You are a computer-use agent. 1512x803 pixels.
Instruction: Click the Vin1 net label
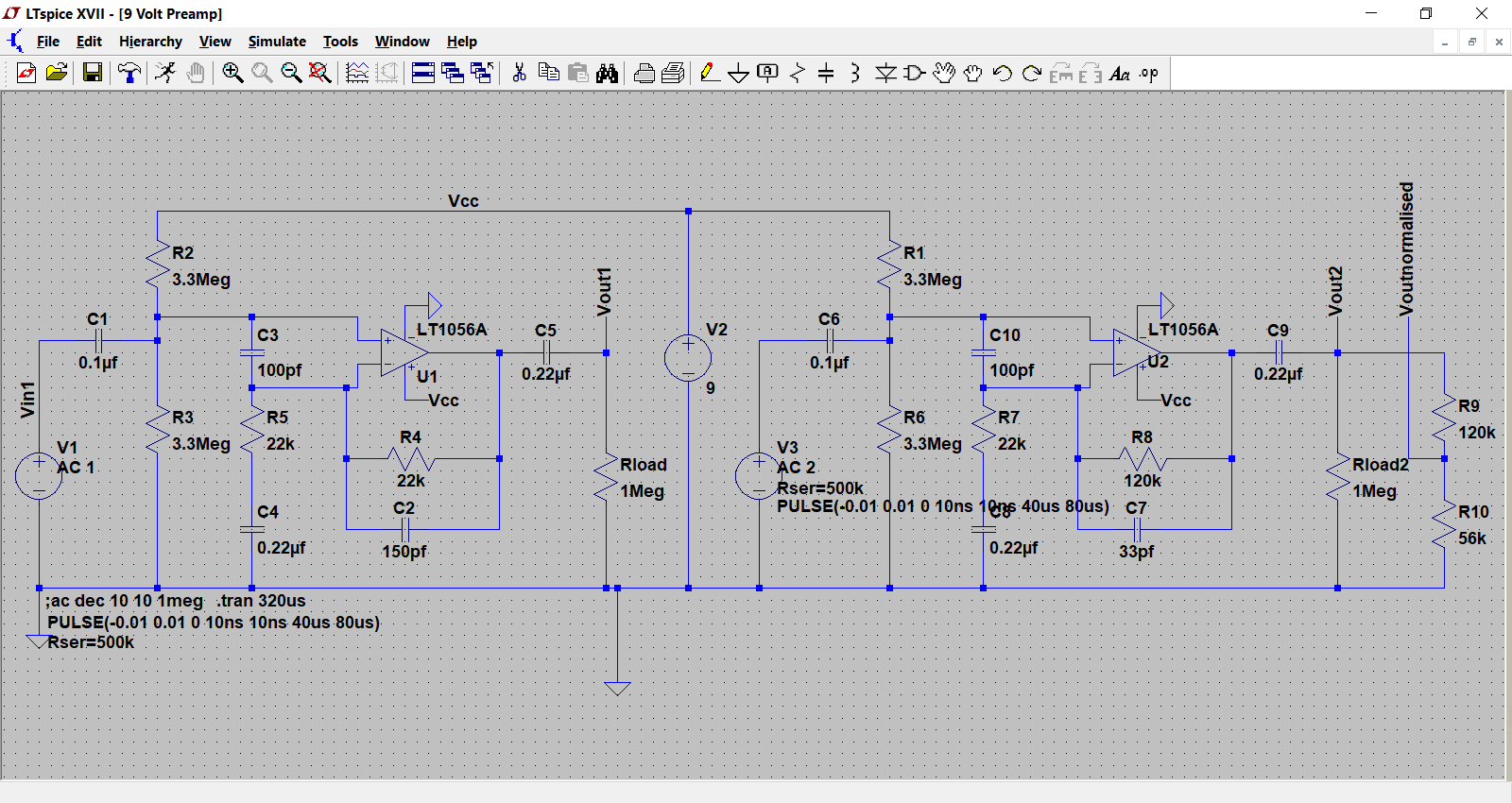click(x=27, y=400)
